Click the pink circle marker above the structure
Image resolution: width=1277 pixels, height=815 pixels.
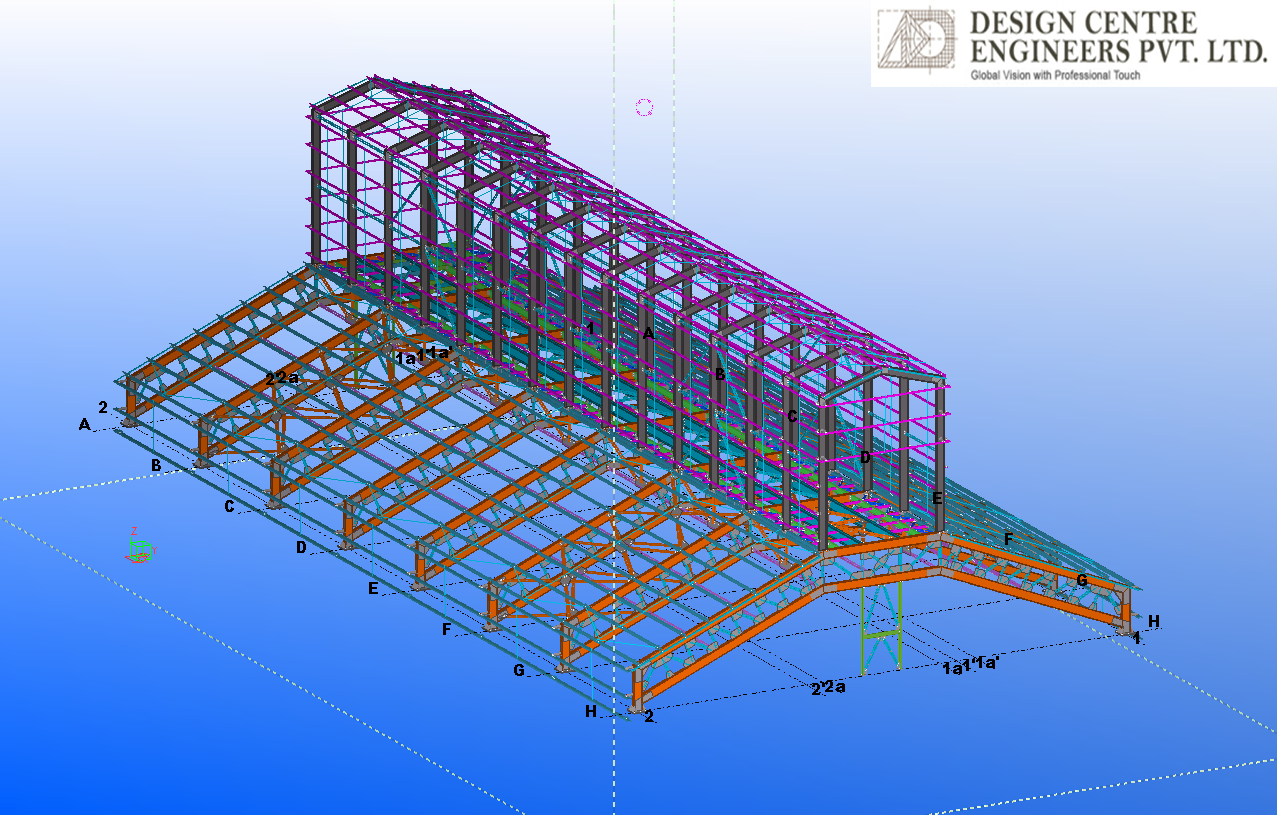click(x=644, y=107)
